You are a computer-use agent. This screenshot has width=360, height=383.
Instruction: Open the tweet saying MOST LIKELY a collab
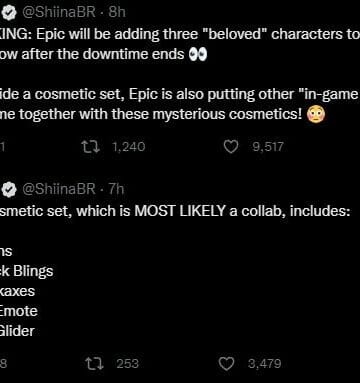click(175, 211)
